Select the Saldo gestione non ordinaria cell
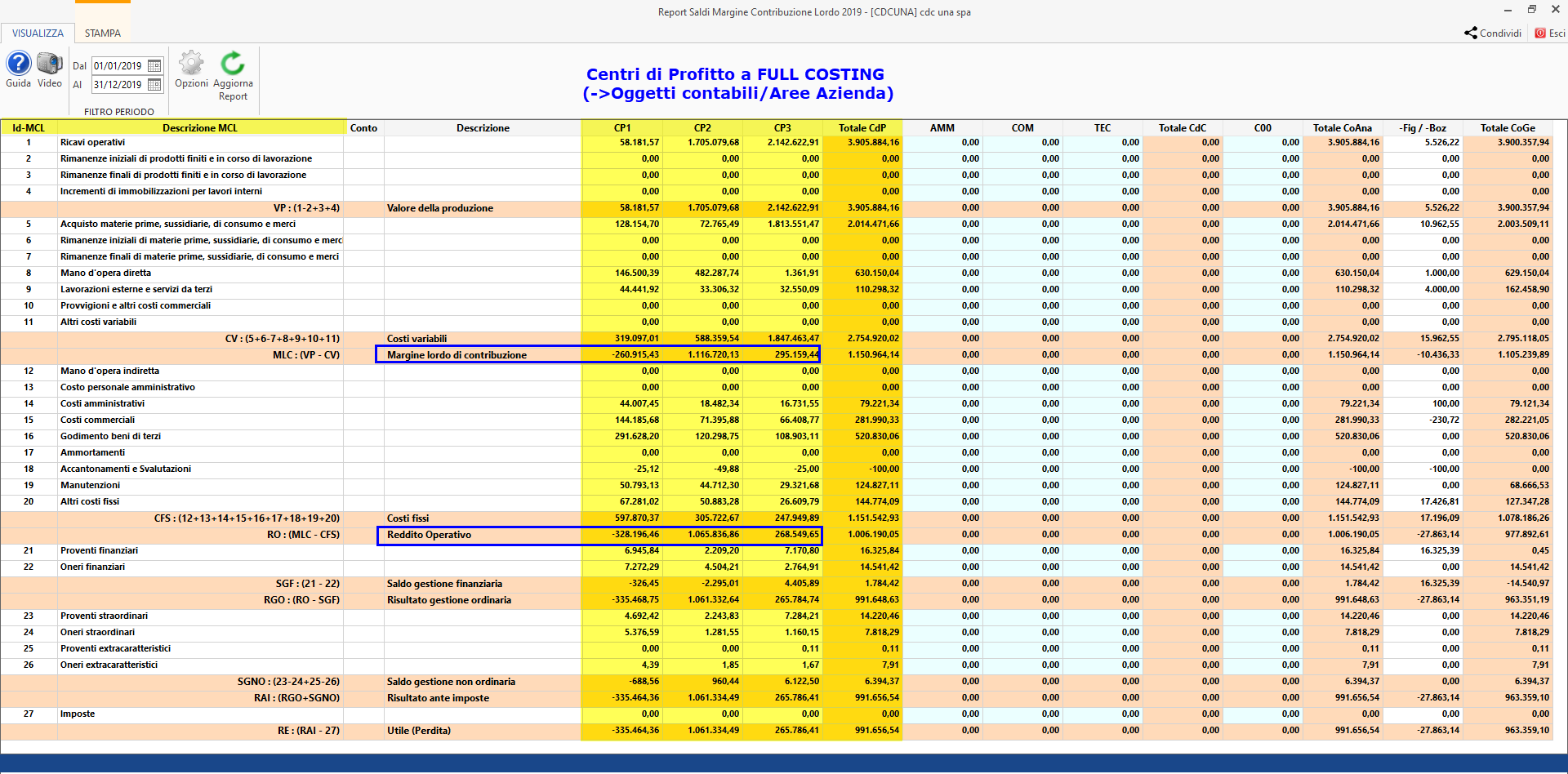This screenshot has height=774, width=1568. (483, 682)
